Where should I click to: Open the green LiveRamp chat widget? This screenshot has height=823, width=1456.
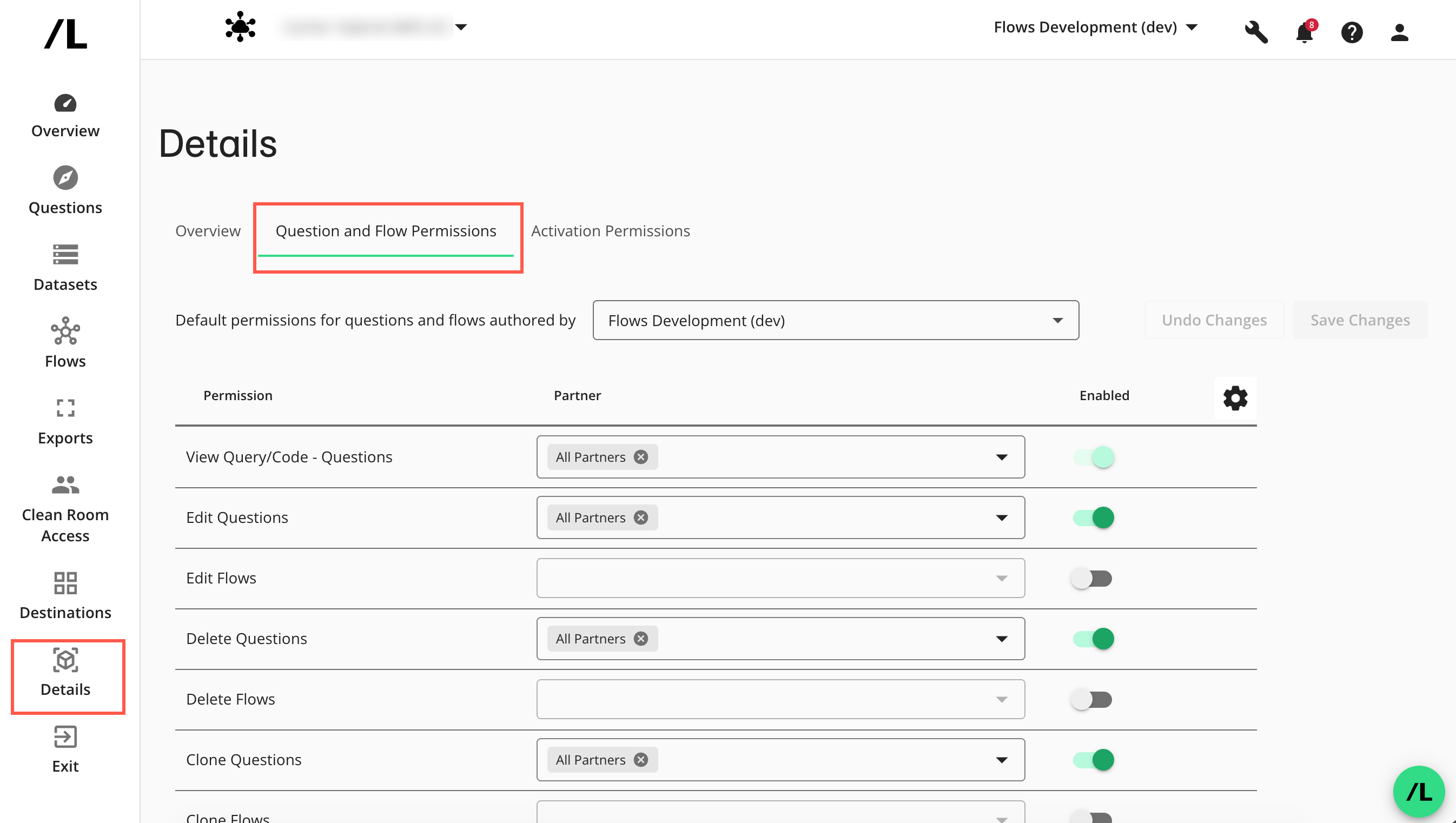(1419, 791)
